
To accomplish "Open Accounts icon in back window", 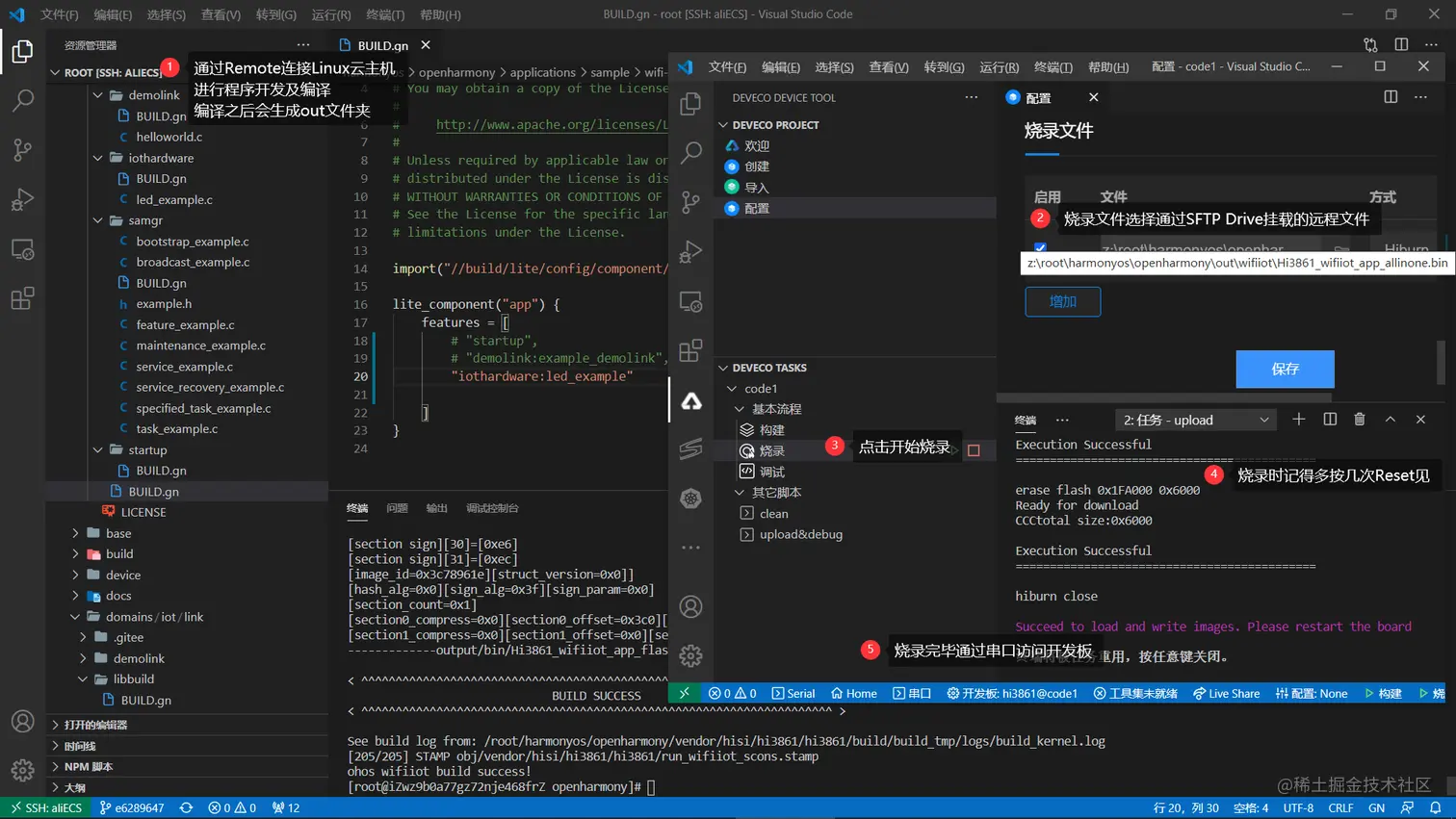I will [22, 721].
